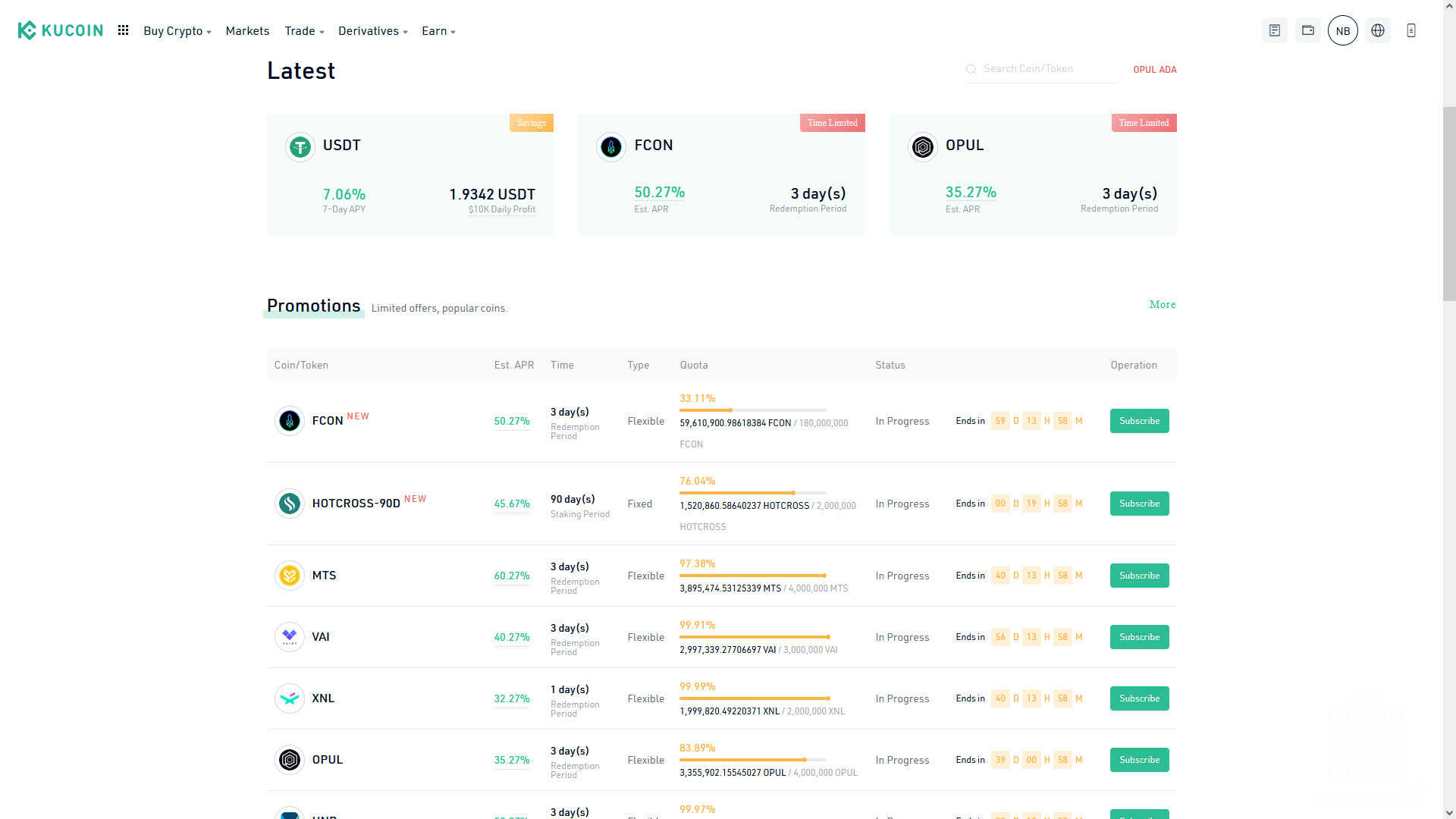Open the apps grid icon
Image resolution: width=1456 pixels, height=819 pixels.
point(123,30)
